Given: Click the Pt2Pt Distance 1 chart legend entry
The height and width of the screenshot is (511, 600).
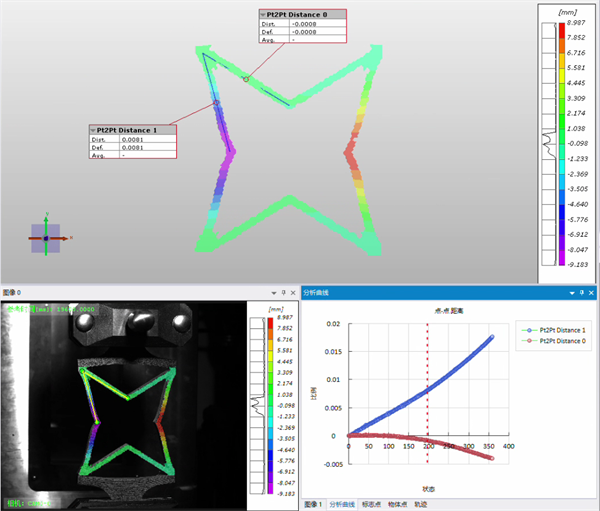Looking at the screenshot, I should [x=553, y=330].
